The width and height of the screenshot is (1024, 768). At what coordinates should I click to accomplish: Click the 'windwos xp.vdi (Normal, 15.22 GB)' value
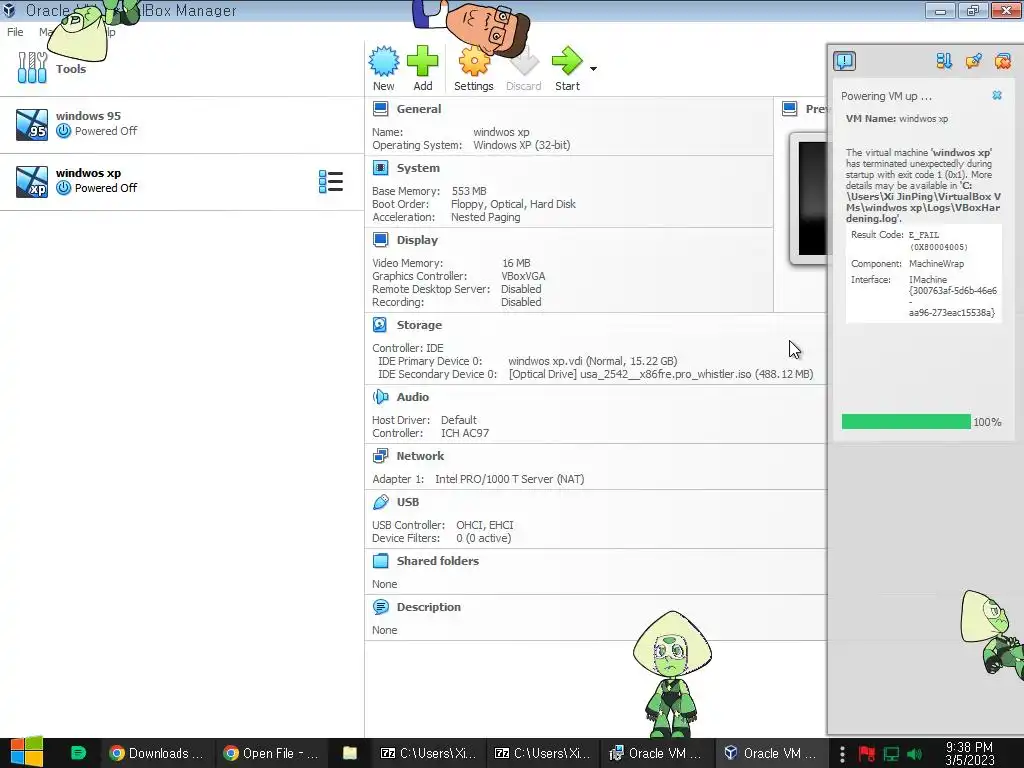[592, 361]
